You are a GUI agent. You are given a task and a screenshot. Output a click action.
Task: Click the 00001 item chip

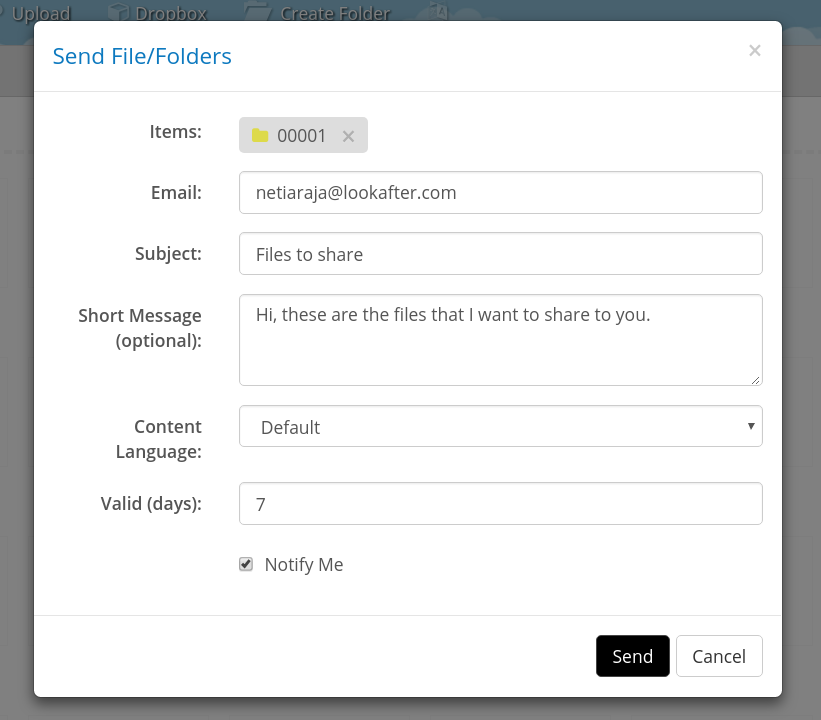coord(301,136)
